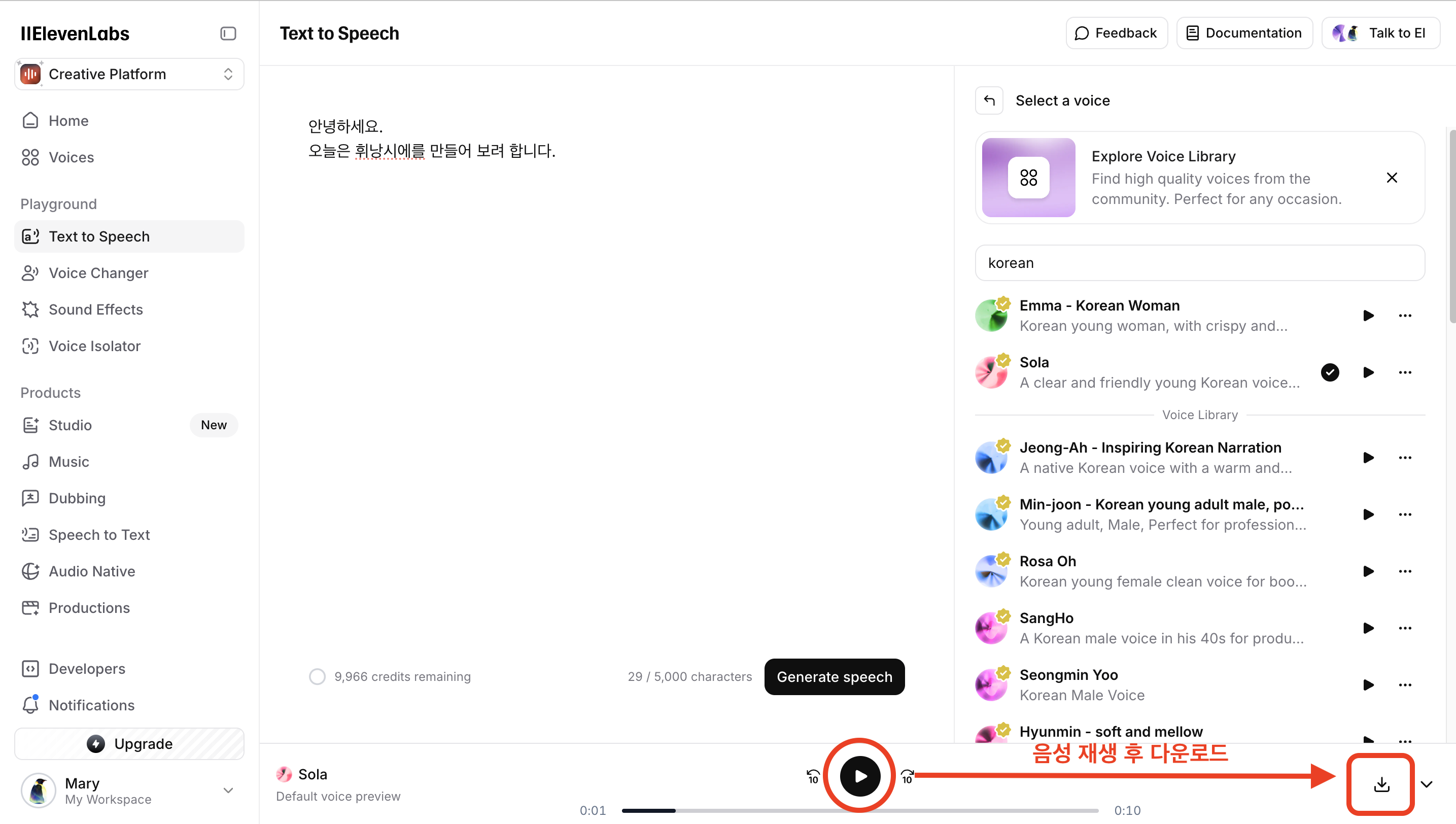The image size is (1456, 824).
Task: Open the Documentation
Action: click(x=1244, y=33)
